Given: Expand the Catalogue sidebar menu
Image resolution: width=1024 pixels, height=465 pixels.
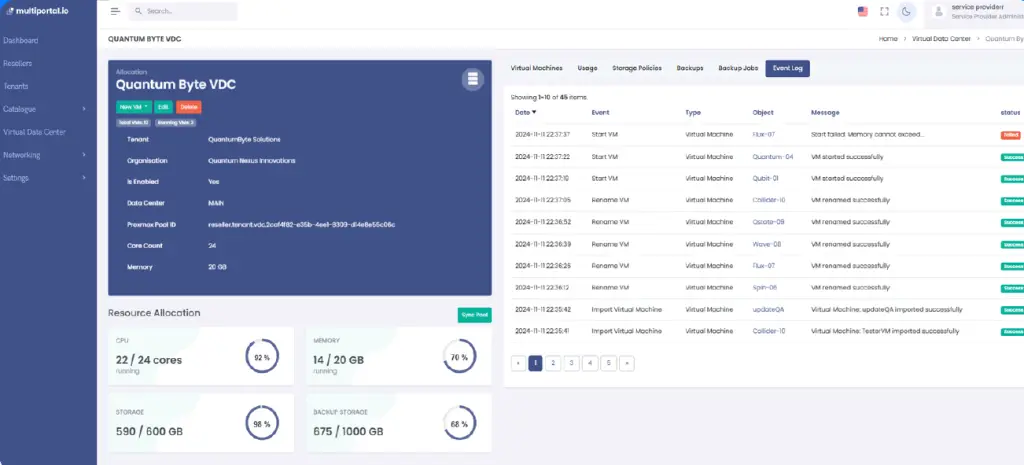Looking at the screenshot, I should (44, 109).
